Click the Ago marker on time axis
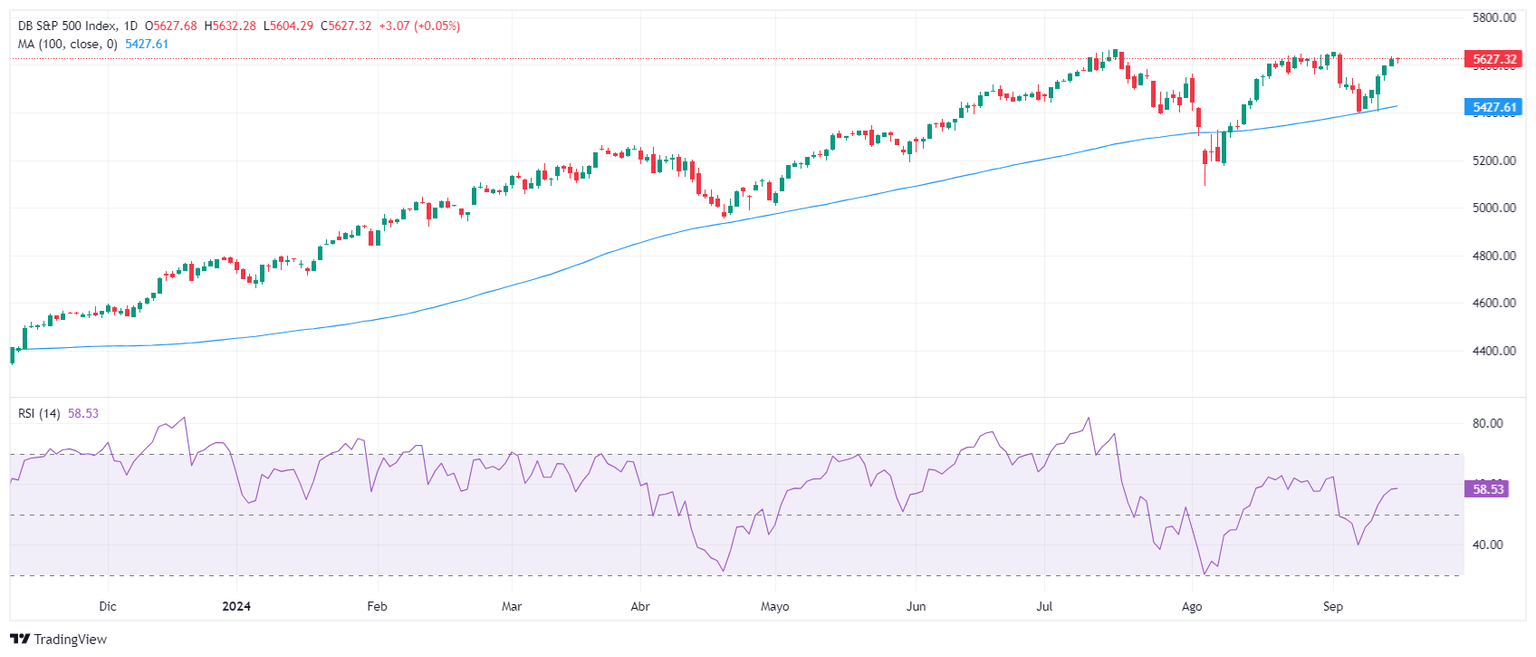The height and width of the screenshot is (657, 1536). coord(1191,606)
